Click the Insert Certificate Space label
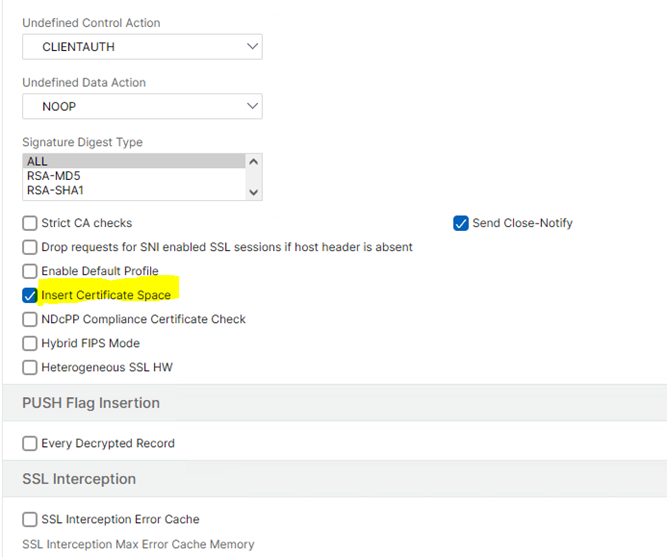The height and width of the screenshot is (557, 667). click(x=106, y=295)
